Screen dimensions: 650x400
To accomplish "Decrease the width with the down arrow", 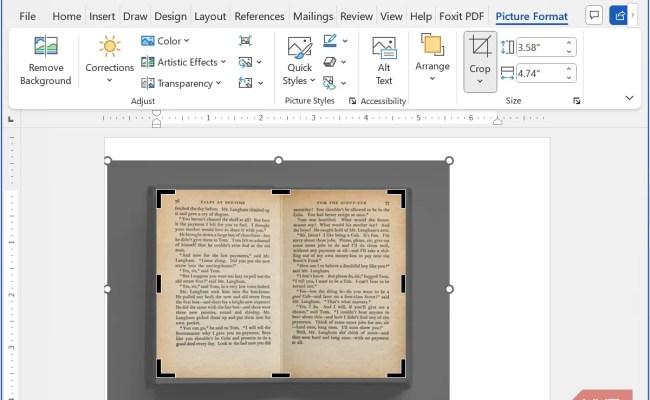I will pos(569,78).
